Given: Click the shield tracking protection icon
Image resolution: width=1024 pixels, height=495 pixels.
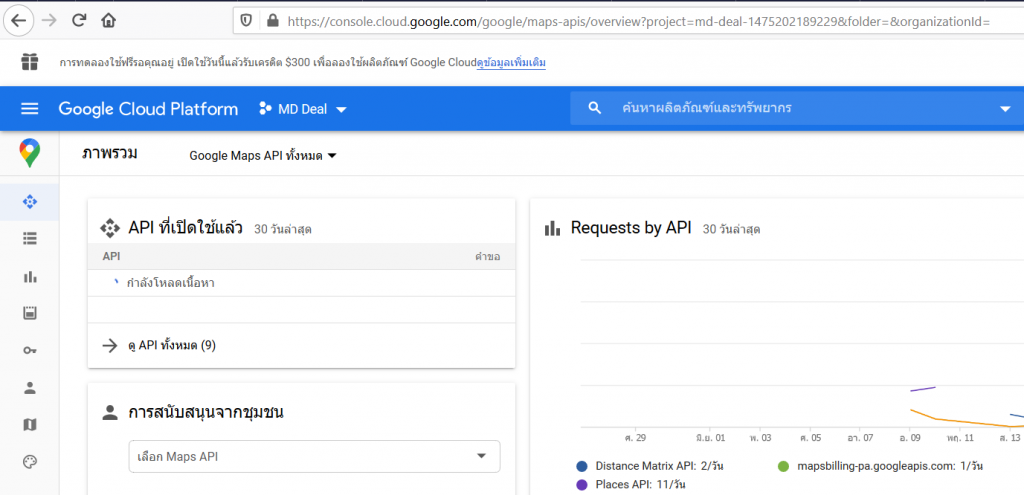Looking at the screenshot, I should pyautogui.click(x=246, y=21).
